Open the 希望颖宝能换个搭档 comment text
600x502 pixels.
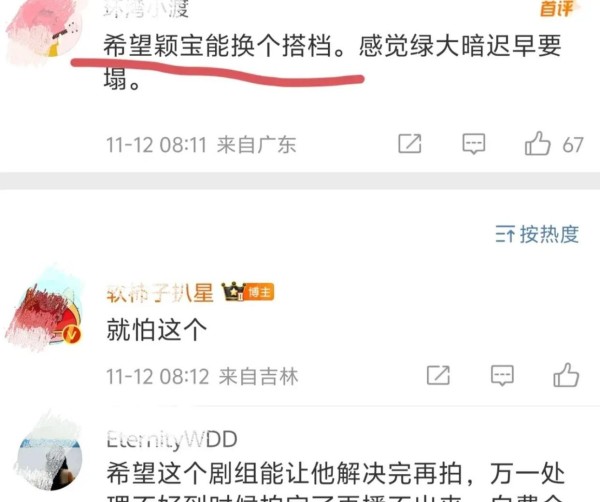pos(332,62)
